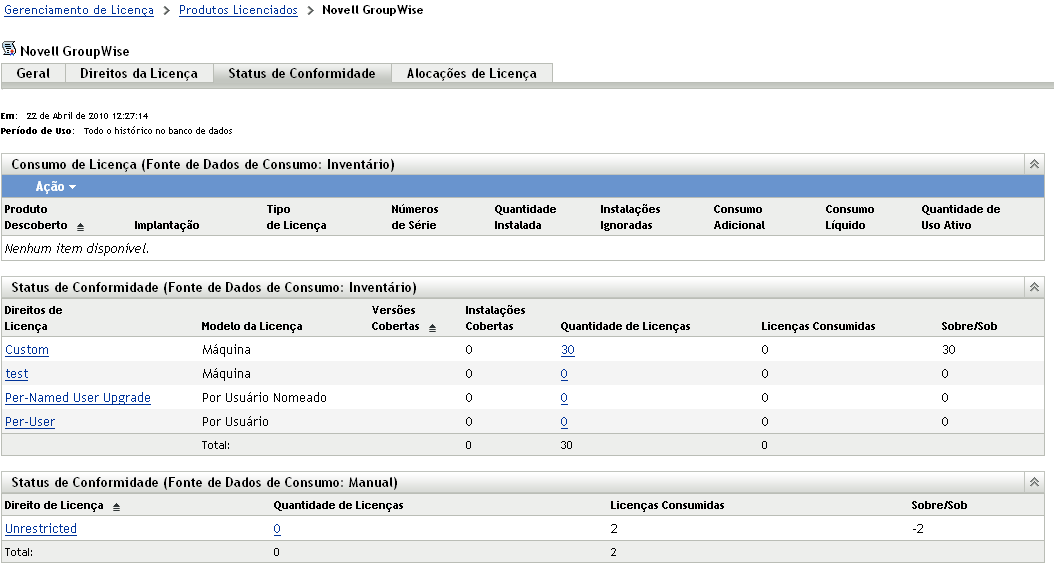Click the Implantação column header
This screenshot has width=1054, height=569.
167,225
